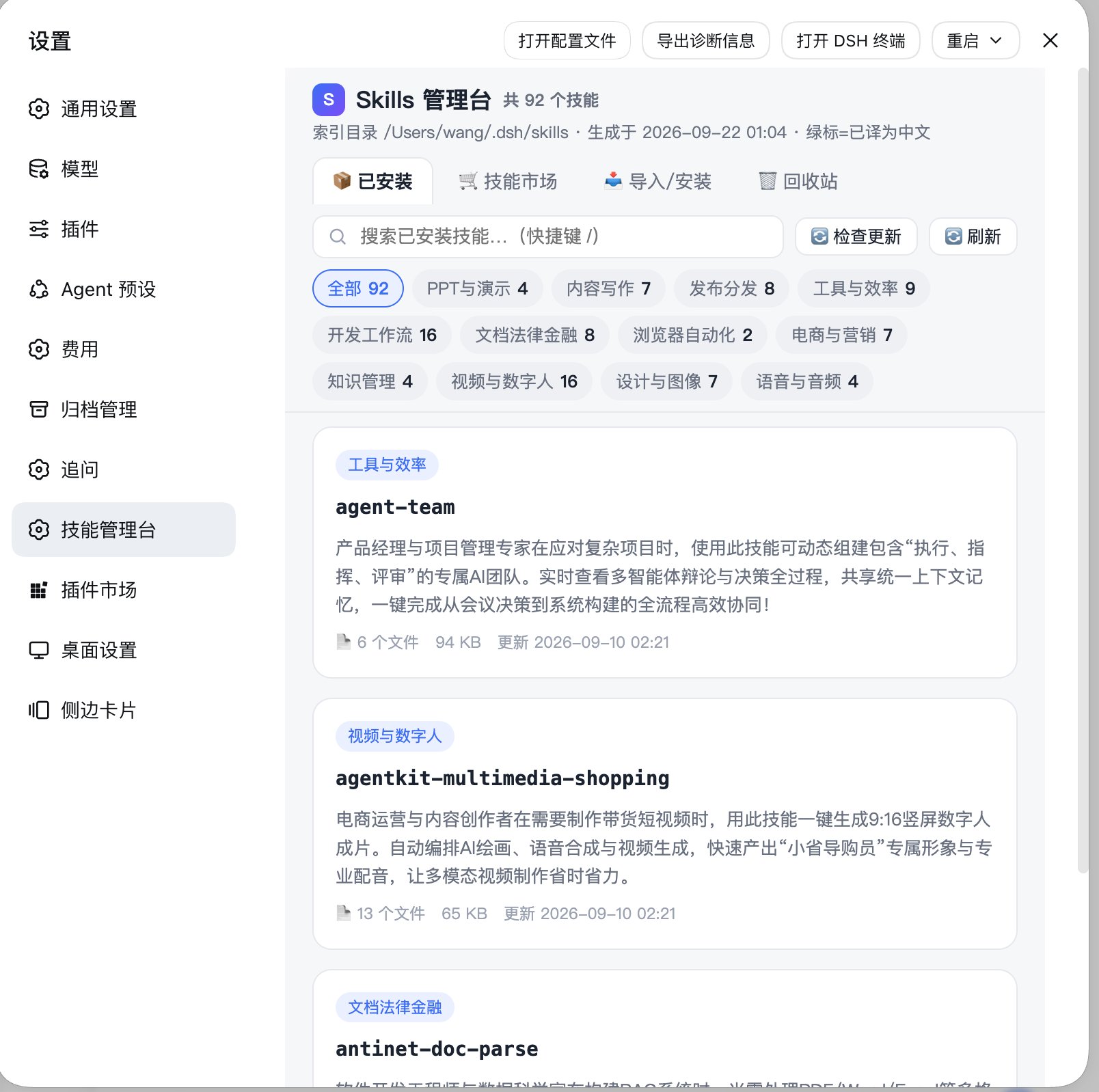The height and width of the screenshot is (1092, 1099).
Task: Click 工具与效率 tag on agent-team card
Action: pos(387,465)
